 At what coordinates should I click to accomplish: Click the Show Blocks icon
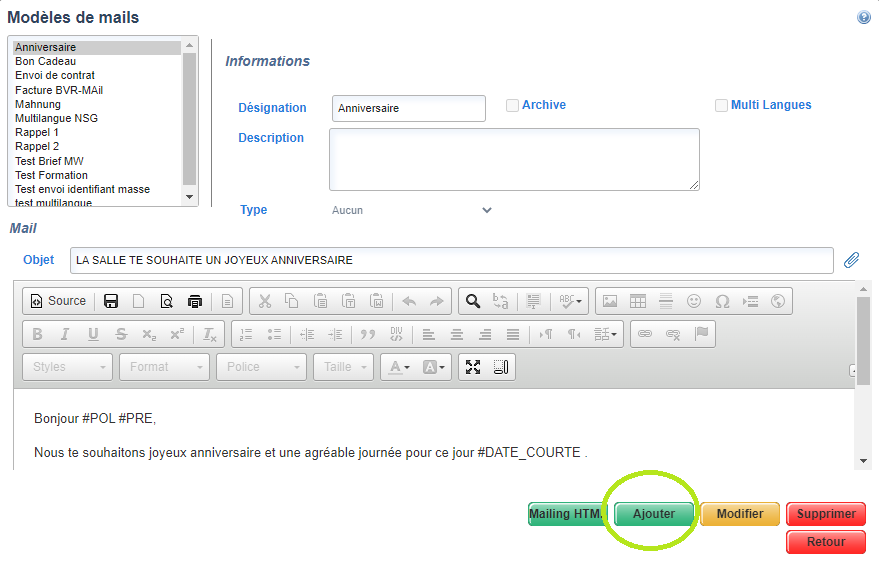501,367
